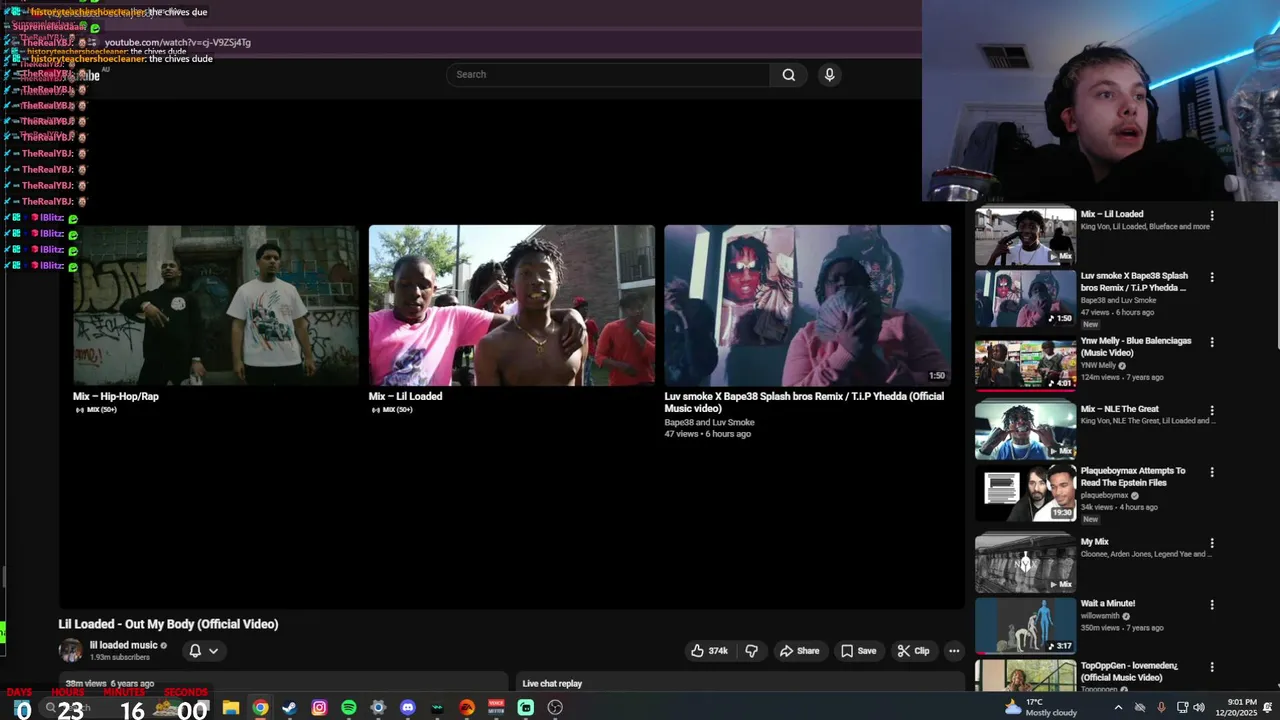This screenshot has height=720, width=1280.
Task: Open options menu for Ynw Melly Blue Balenciagas
Action: [x=1212, y=342]
